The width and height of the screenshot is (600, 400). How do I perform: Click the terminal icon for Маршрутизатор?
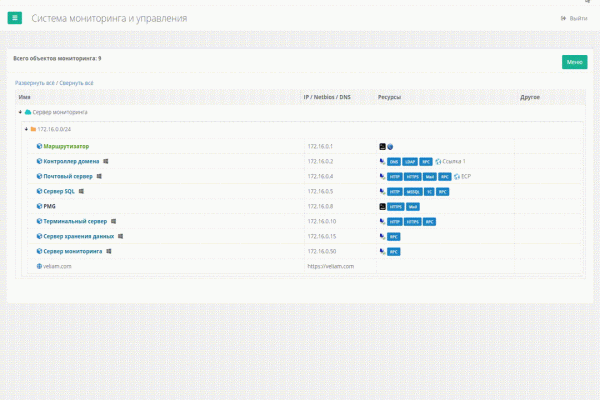click(x=382, y=146)
